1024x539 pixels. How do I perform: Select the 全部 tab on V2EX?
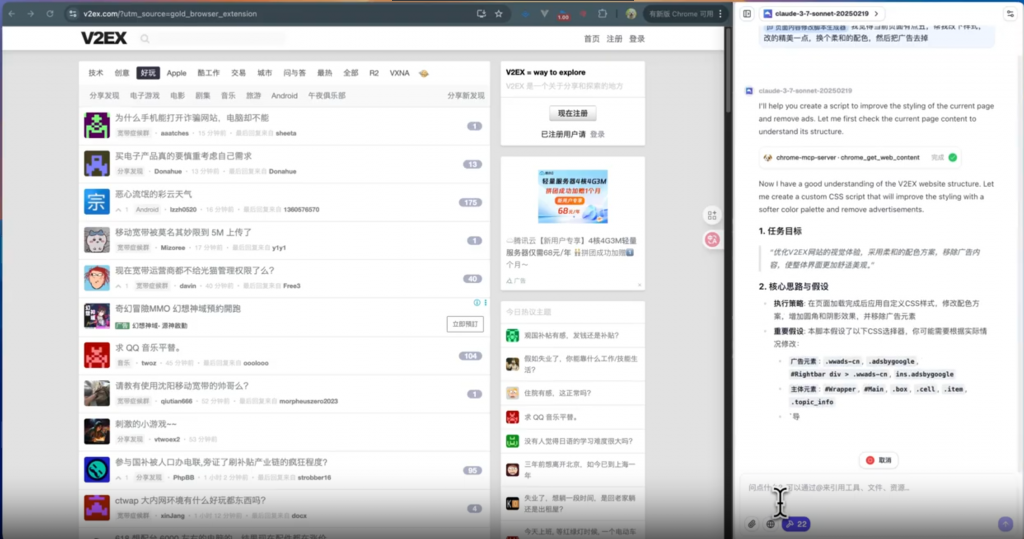pos(350,73)
